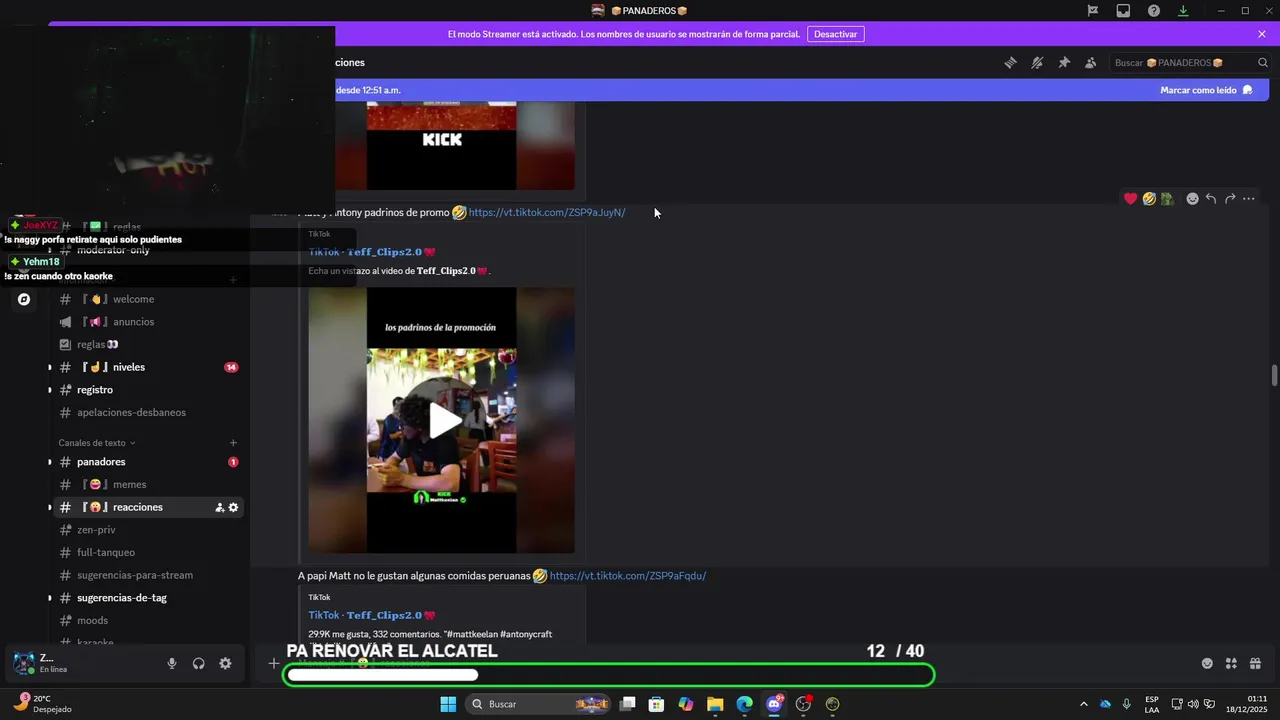This screenshot has height=720, width=1280.
Task: Open the Discord inbox icon
Action: 1123,11
